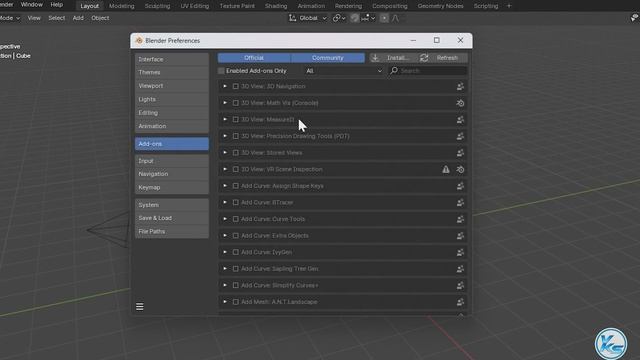Expand the IvyGen add-on details
The image size is (640, 360).
pos(225,252)
